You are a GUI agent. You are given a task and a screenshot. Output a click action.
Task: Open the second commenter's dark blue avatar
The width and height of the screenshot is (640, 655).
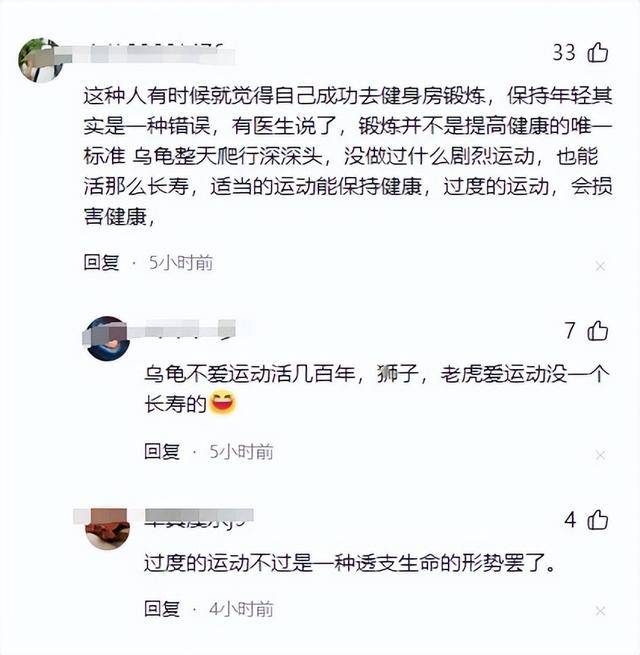pyautogui.click(x=107, y=338)
